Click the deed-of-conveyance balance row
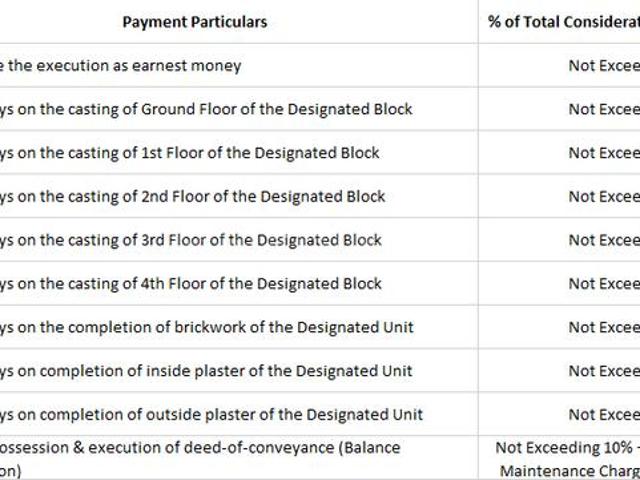The width and height of the screenshot is (640, 480). [x=200, y=459]
